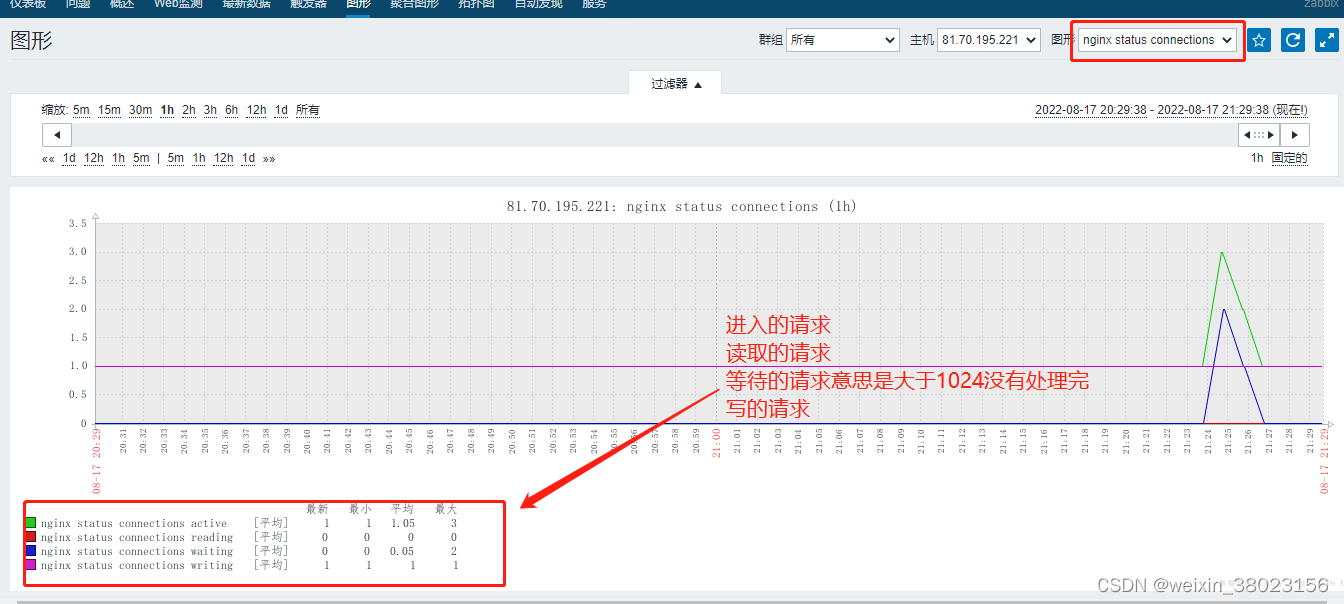1344x604 pixels.
Task: Click the left arrow to shift time back
Action: click(x=1247, y=133)
